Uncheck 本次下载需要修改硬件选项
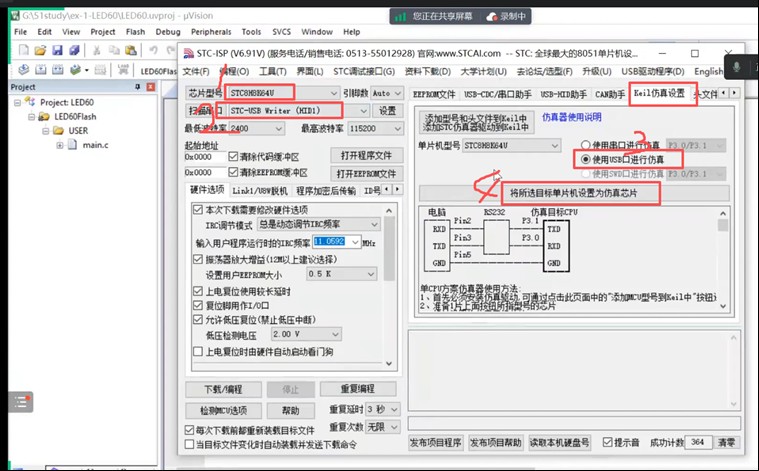The height and width of the screenshot is (471, 759). [197, 210]
